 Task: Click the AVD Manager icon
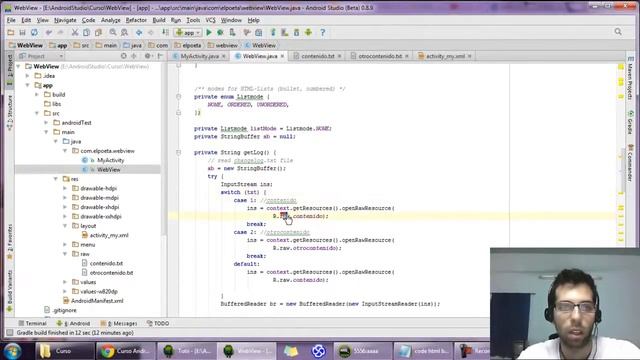click(285, 32)
